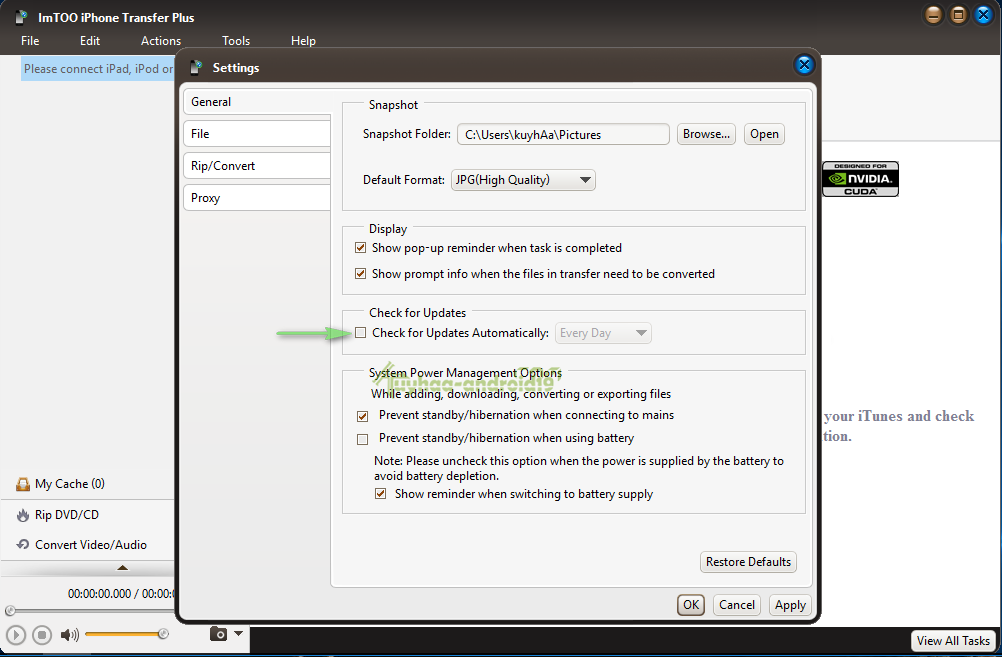Click the Restore Defaults button
Viewport: 1002px width, 657px height.
(x=748, y=562)
